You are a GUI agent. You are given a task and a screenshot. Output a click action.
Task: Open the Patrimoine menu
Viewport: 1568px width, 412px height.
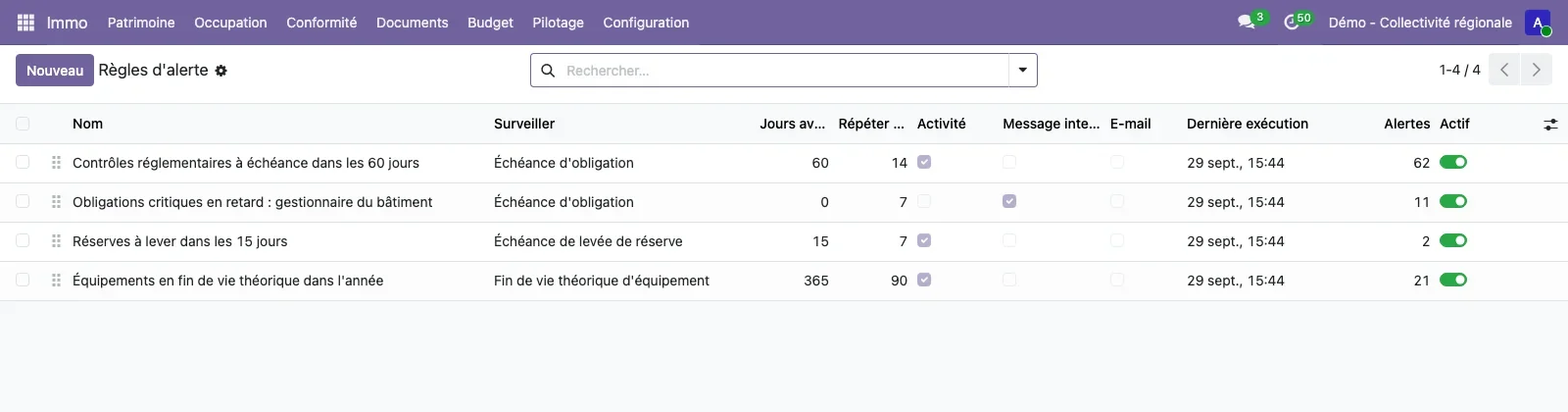141,23
